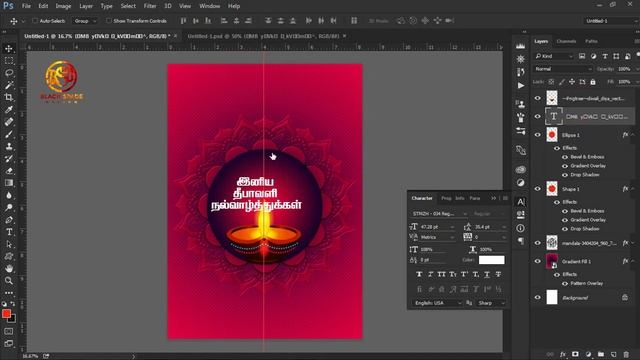Enable the Auto-Select checkbox
This screenshot has width=640, height=360.
pos(35,21)
